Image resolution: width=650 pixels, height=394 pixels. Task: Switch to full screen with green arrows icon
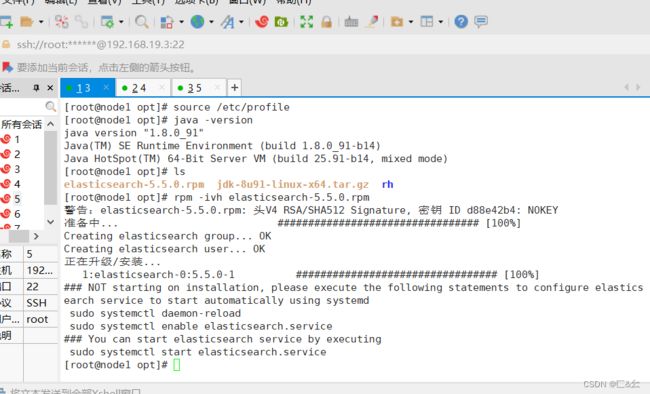pyautogui.click(x=306, y=22)
